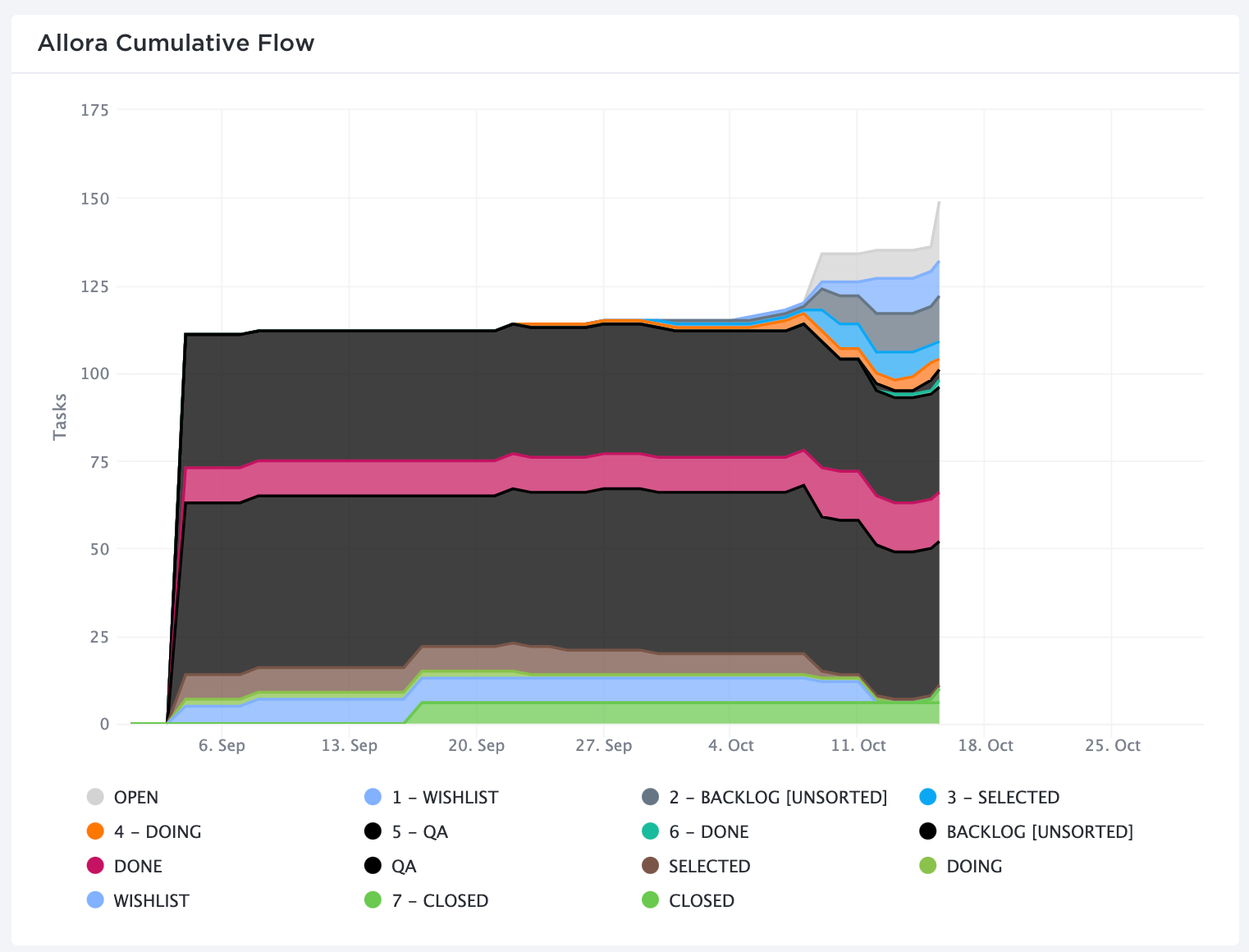
Task: Toggle the unnumbered WISHLIST legend entry
Action: pos(138,900)
